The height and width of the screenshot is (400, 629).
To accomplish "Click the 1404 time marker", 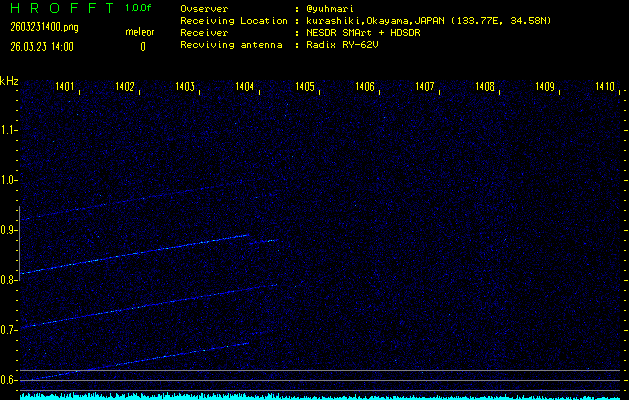I will pyautogui.click(x=245, y=87).
